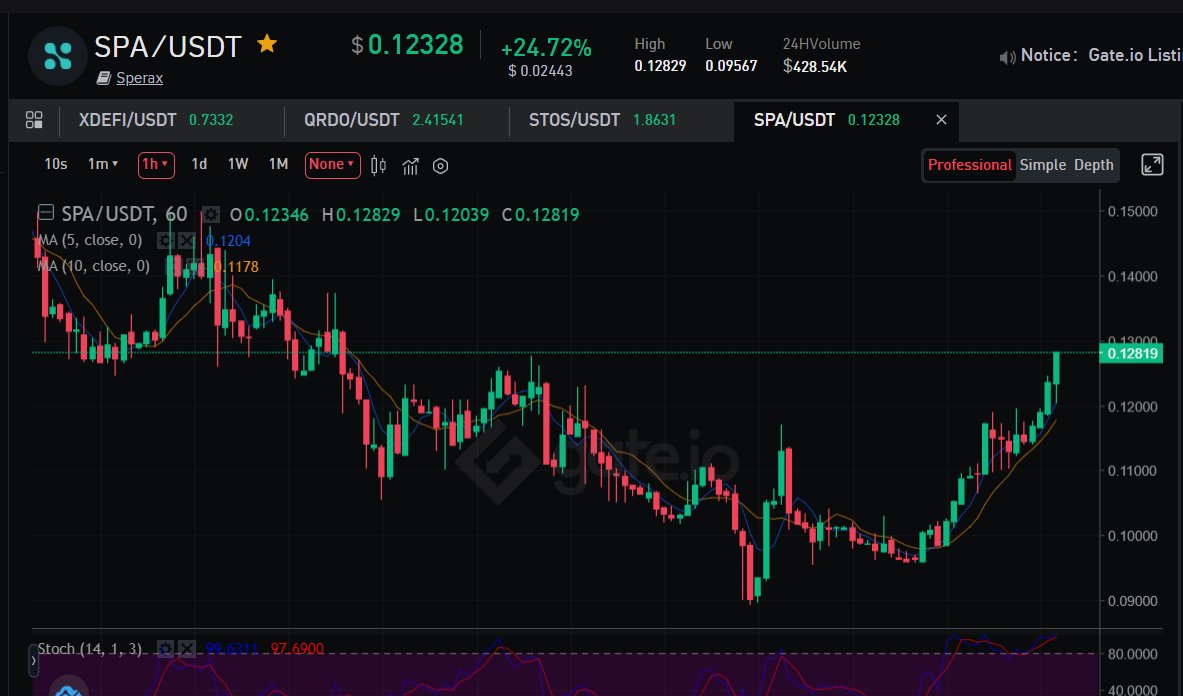Expand the chart to fullscreen
This screenshot has width=1183, height=696.
[x=1152, y=164]
